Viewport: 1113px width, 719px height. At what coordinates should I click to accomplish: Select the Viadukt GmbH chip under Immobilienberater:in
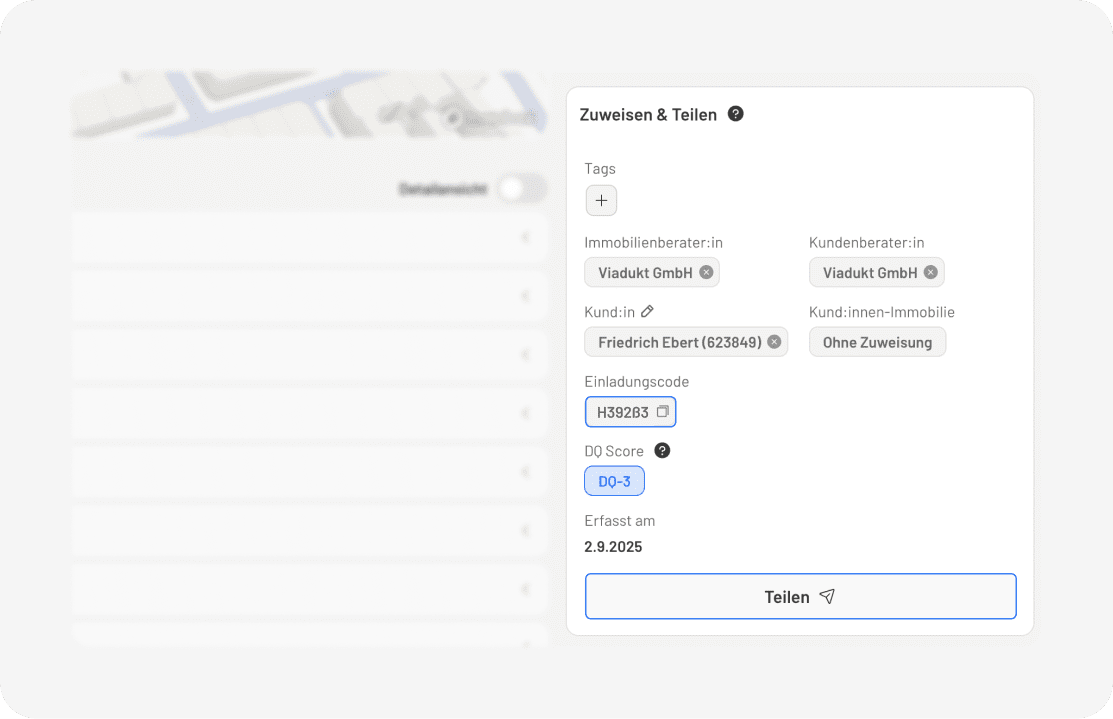click(x=645, y=272)
